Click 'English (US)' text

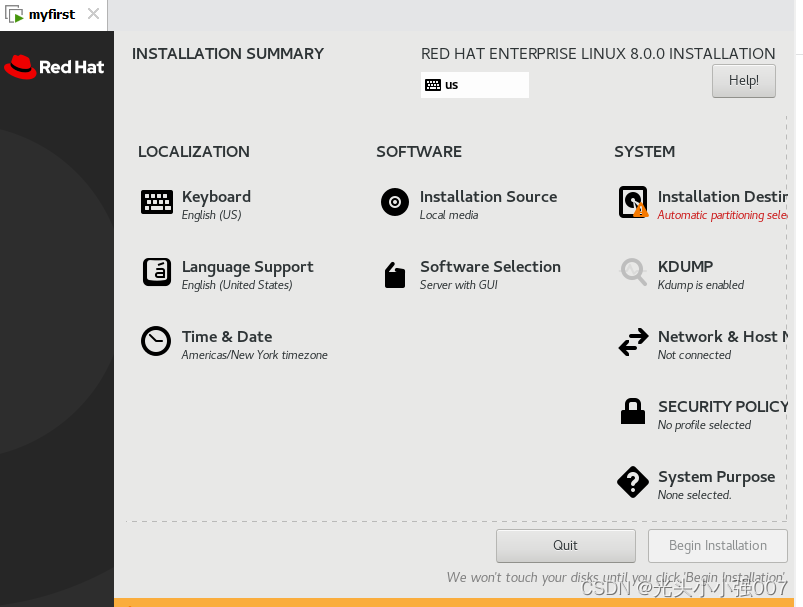(211, 215)
